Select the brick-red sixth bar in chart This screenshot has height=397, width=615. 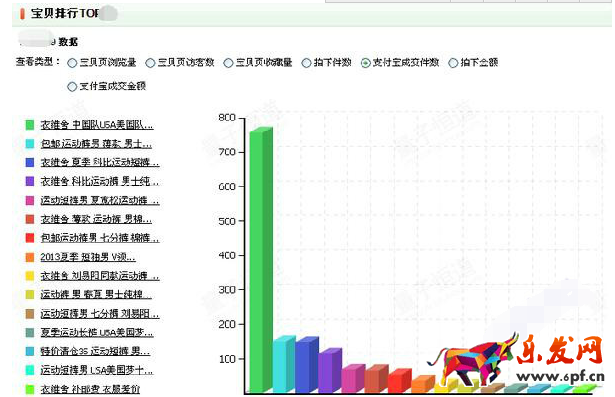[x=376, y=379]
